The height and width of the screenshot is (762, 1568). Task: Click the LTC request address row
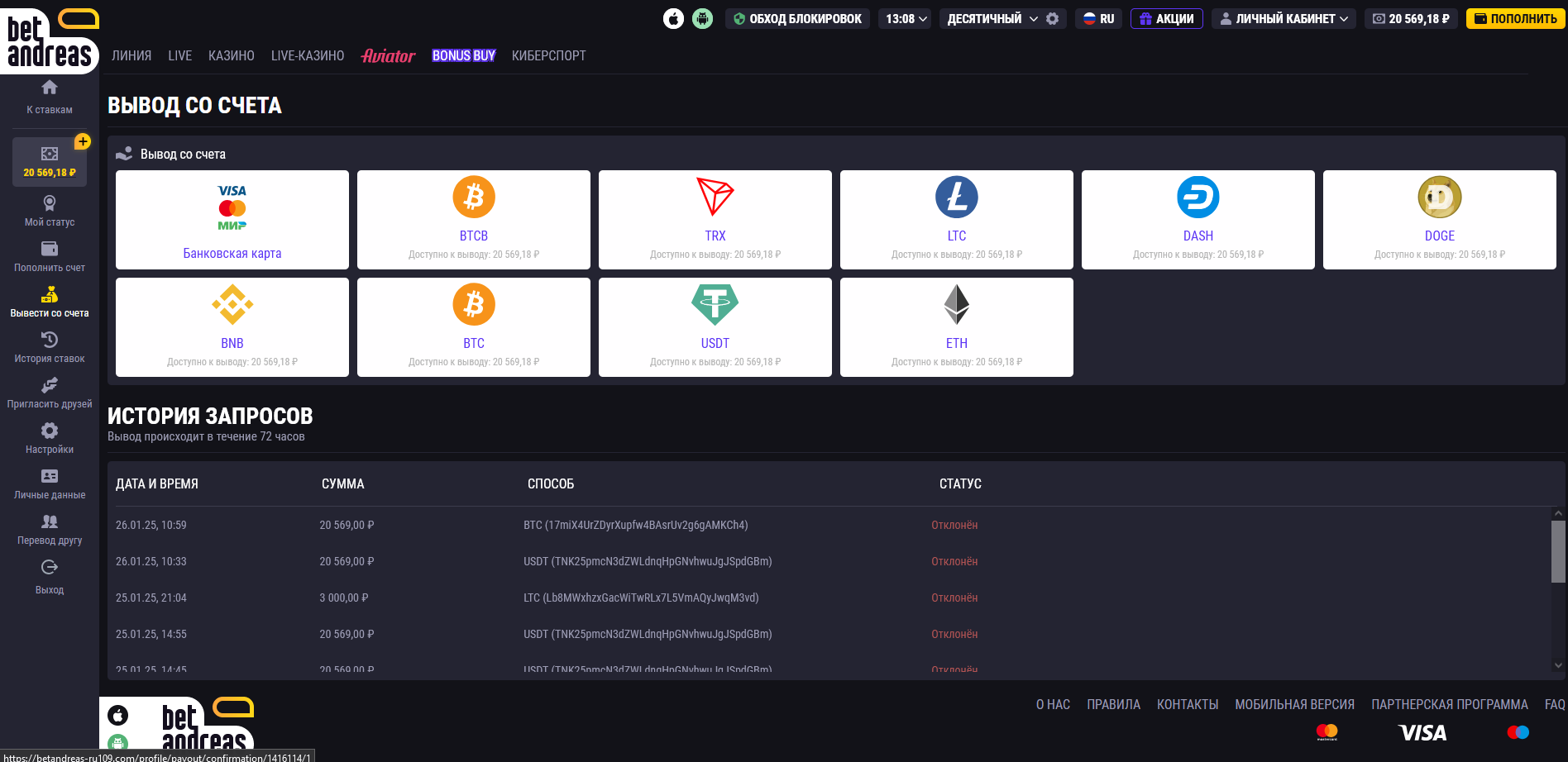pyautogui.click(x=641, y=598)
